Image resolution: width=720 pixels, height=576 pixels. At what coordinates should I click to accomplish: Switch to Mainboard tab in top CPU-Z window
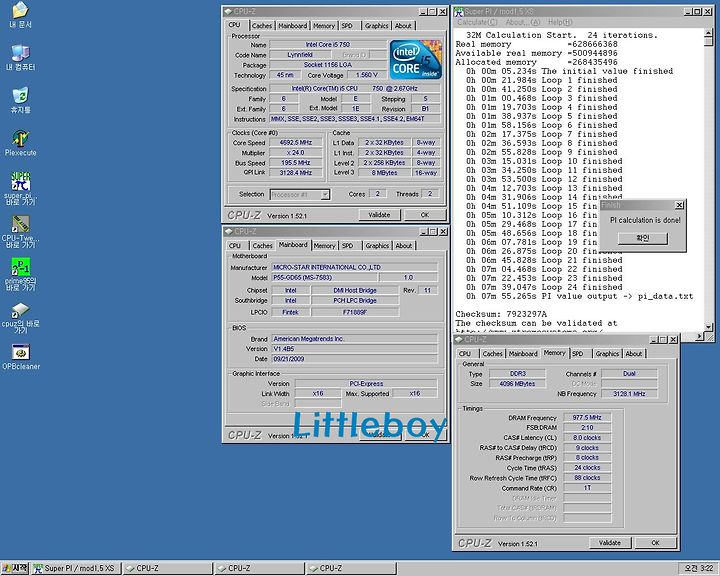click(x=292, y=26)
